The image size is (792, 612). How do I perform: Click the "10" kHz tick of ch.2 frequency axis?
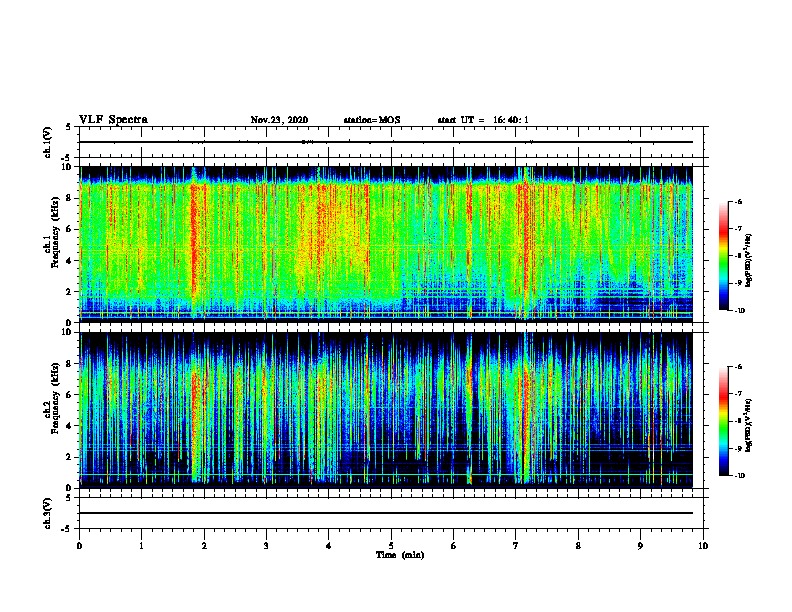coord(67,332)
